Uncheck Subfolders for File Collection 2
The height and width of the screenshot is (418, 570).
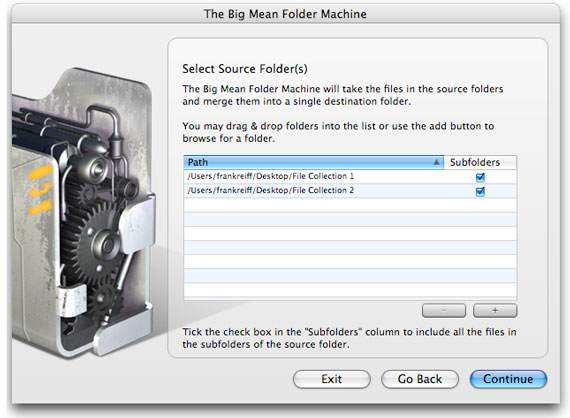(480, 191)
